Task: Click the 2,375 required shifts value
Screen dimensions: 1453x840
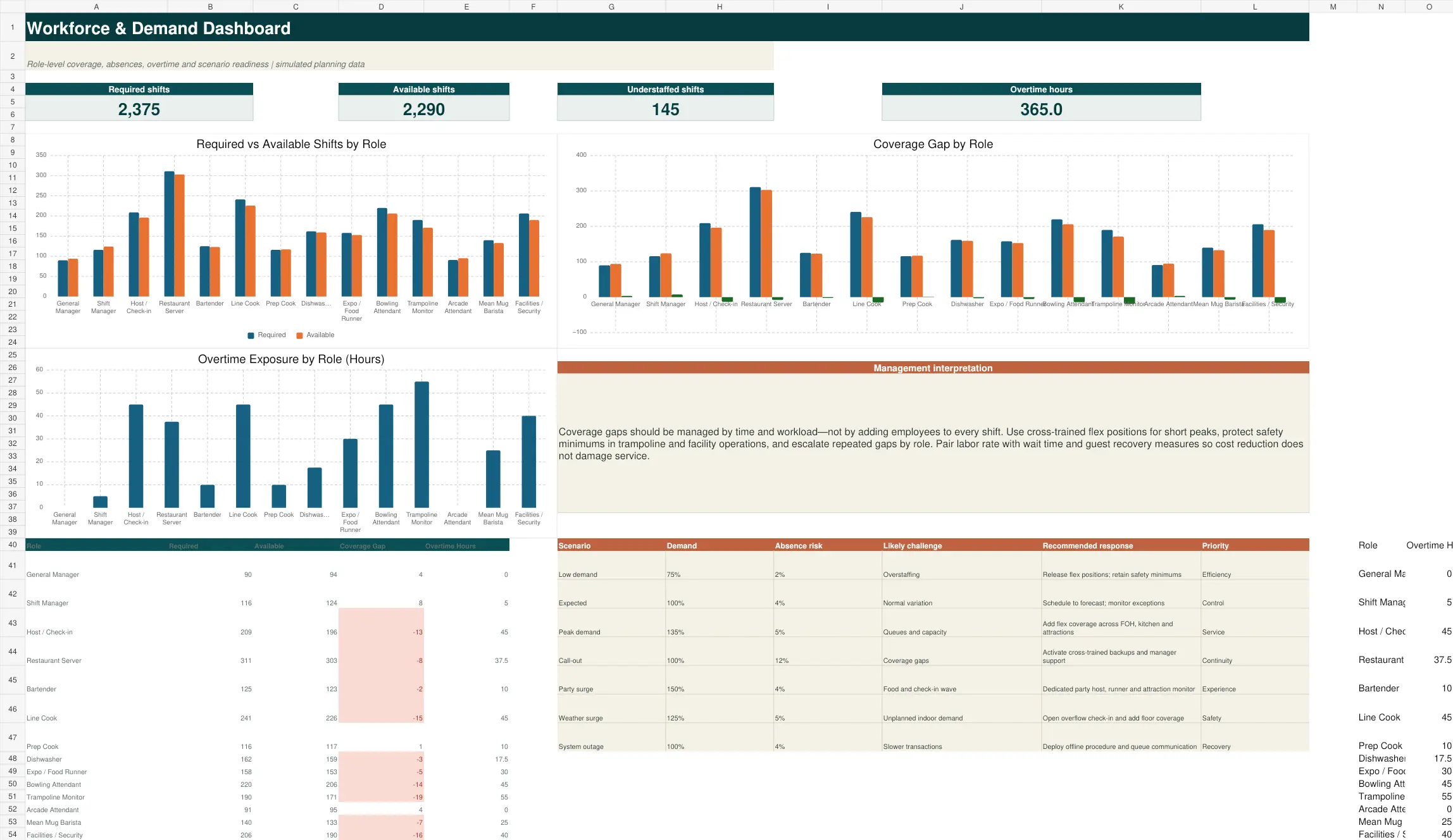Action: [139, 109]
